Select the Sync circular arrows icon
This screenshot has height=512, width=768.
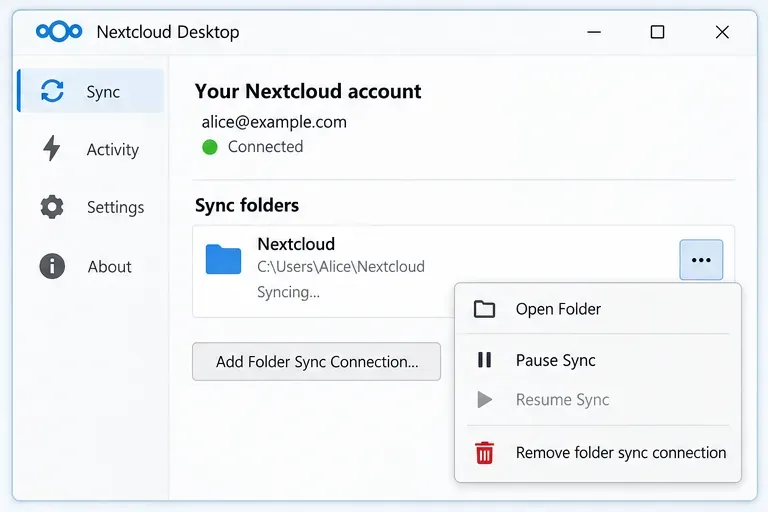52,91
